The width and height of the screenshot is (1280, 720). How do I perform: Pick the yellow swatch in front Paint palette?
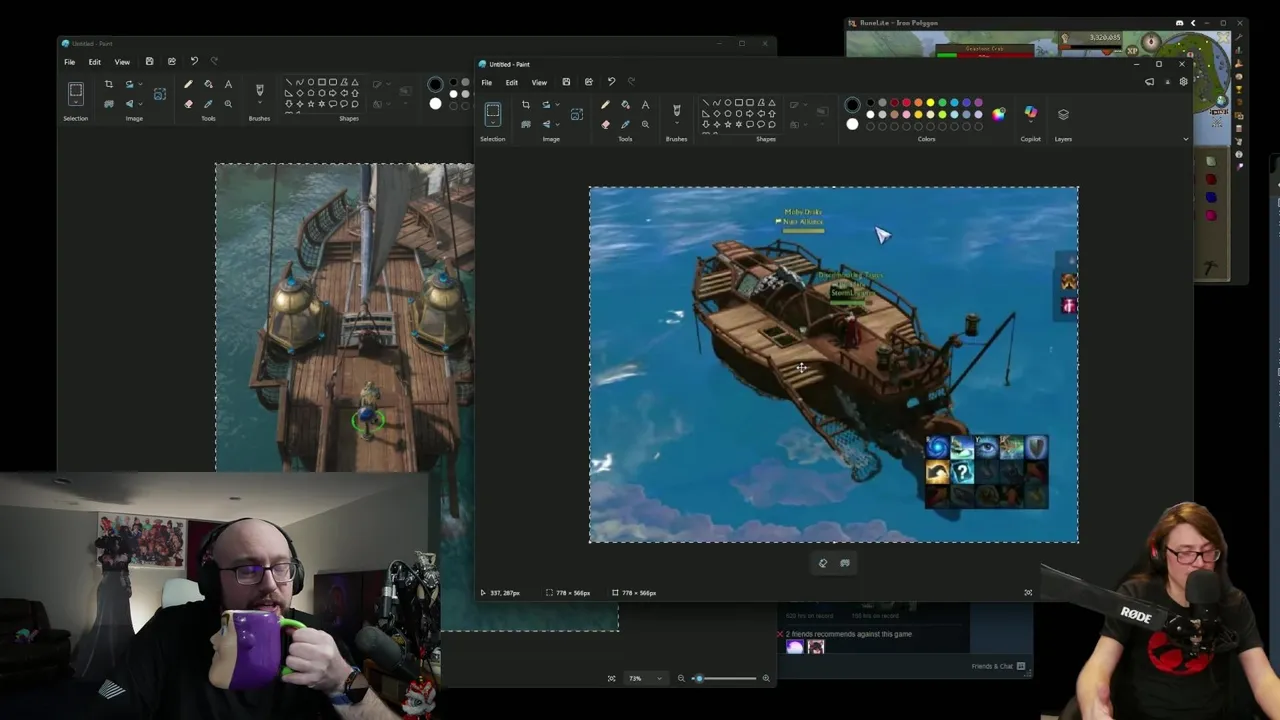pyautogui.click(x=930, y=102)
